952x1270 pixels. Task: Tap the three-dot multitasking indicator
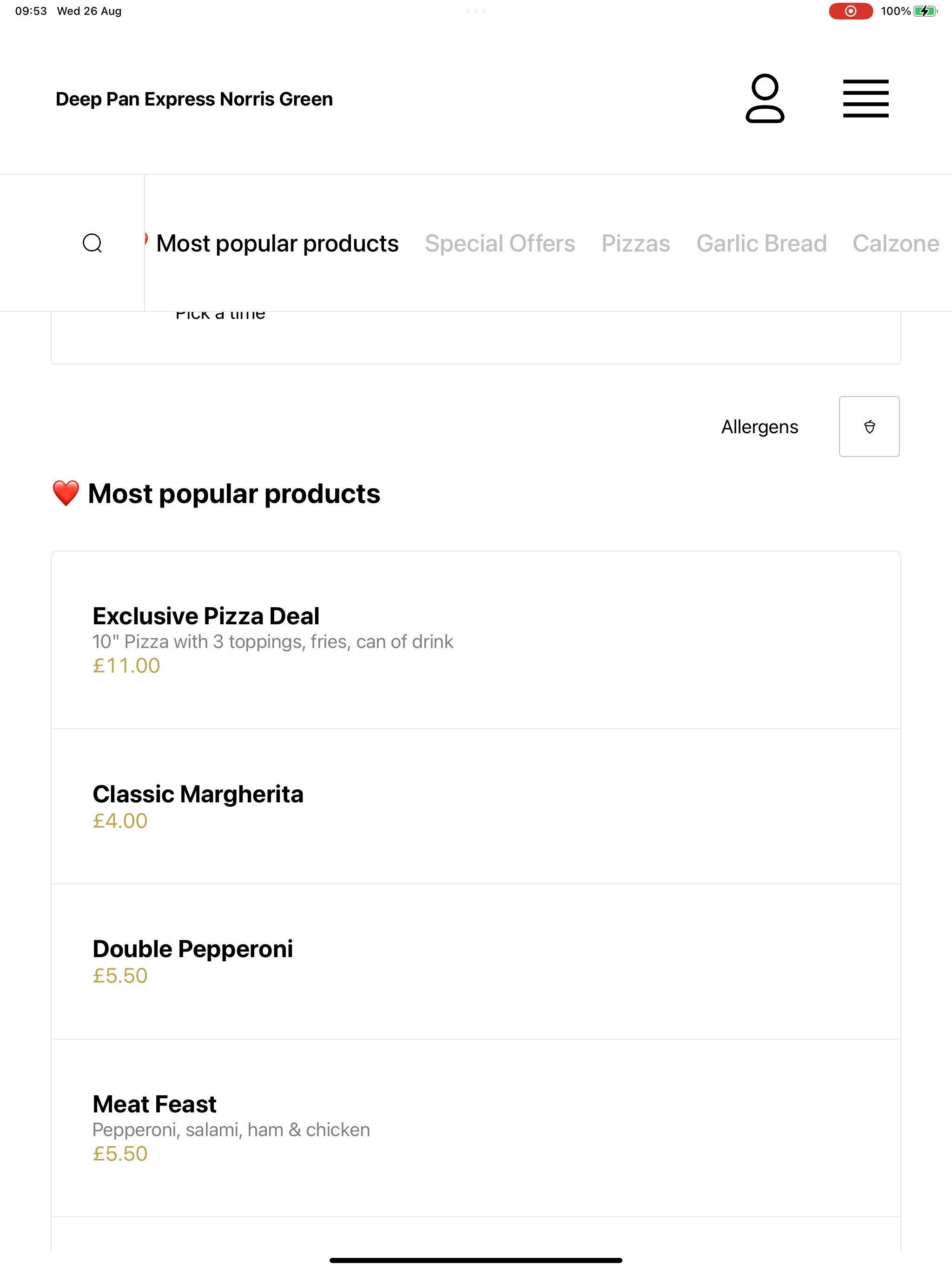coord(476,11)
